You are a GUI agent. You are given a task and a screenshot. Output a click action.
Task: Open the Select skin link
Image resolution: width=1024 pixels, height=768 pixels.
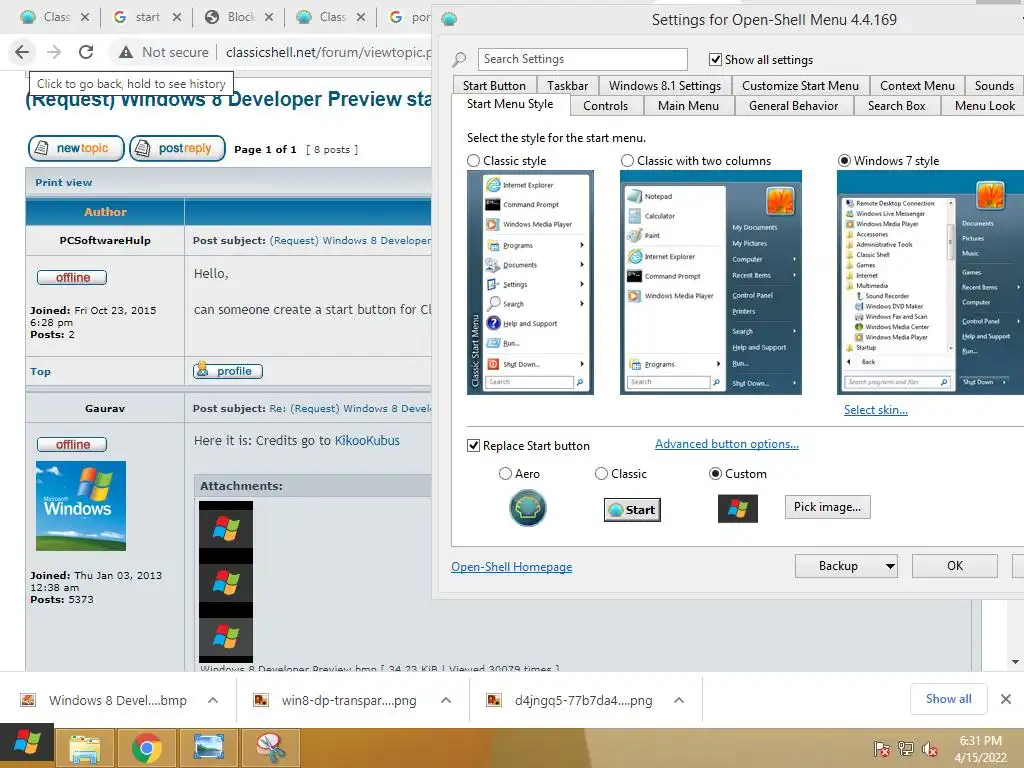point(876,409)
